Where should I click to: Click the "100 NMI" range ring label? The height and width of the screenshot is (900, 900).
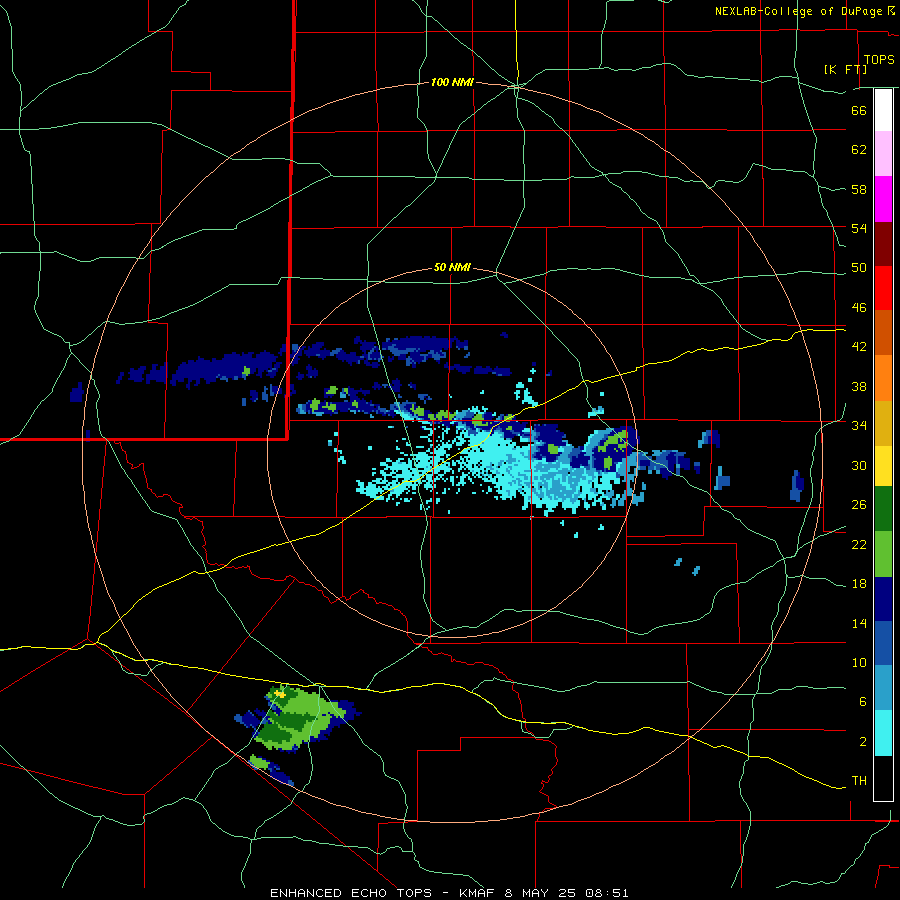[452, 82]
